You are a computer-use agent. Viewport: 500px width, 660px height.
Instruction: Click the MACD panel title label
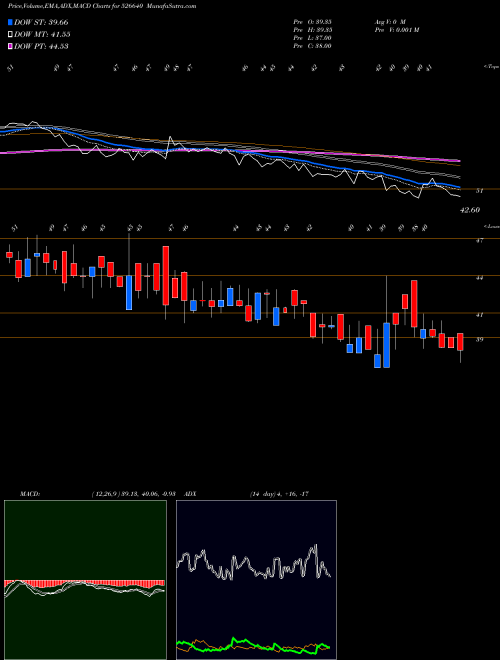pyautogui.click(x=30, y=493)
